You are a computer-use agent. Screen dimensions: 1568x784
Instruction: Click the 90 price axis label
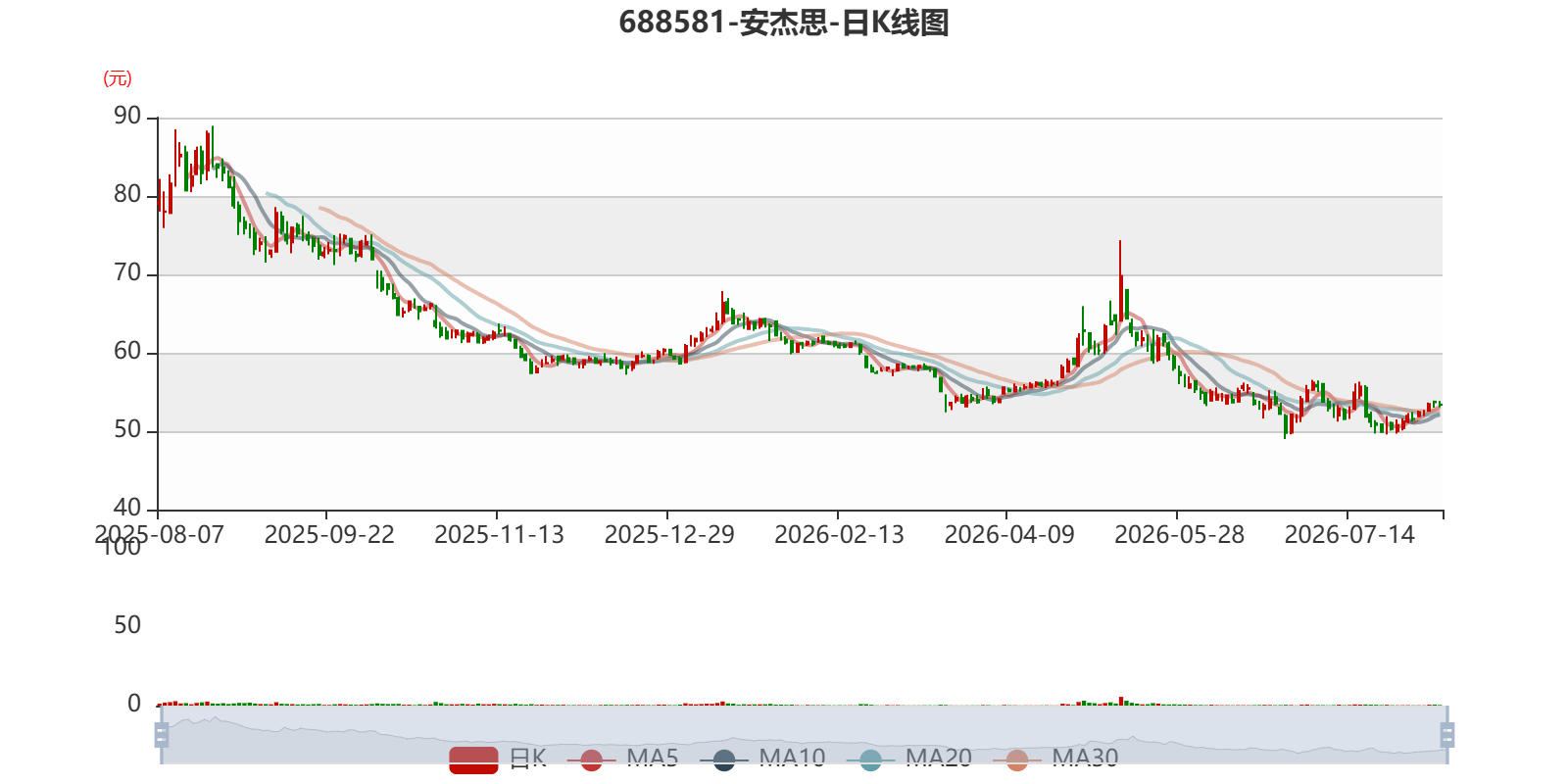(127, 117)
